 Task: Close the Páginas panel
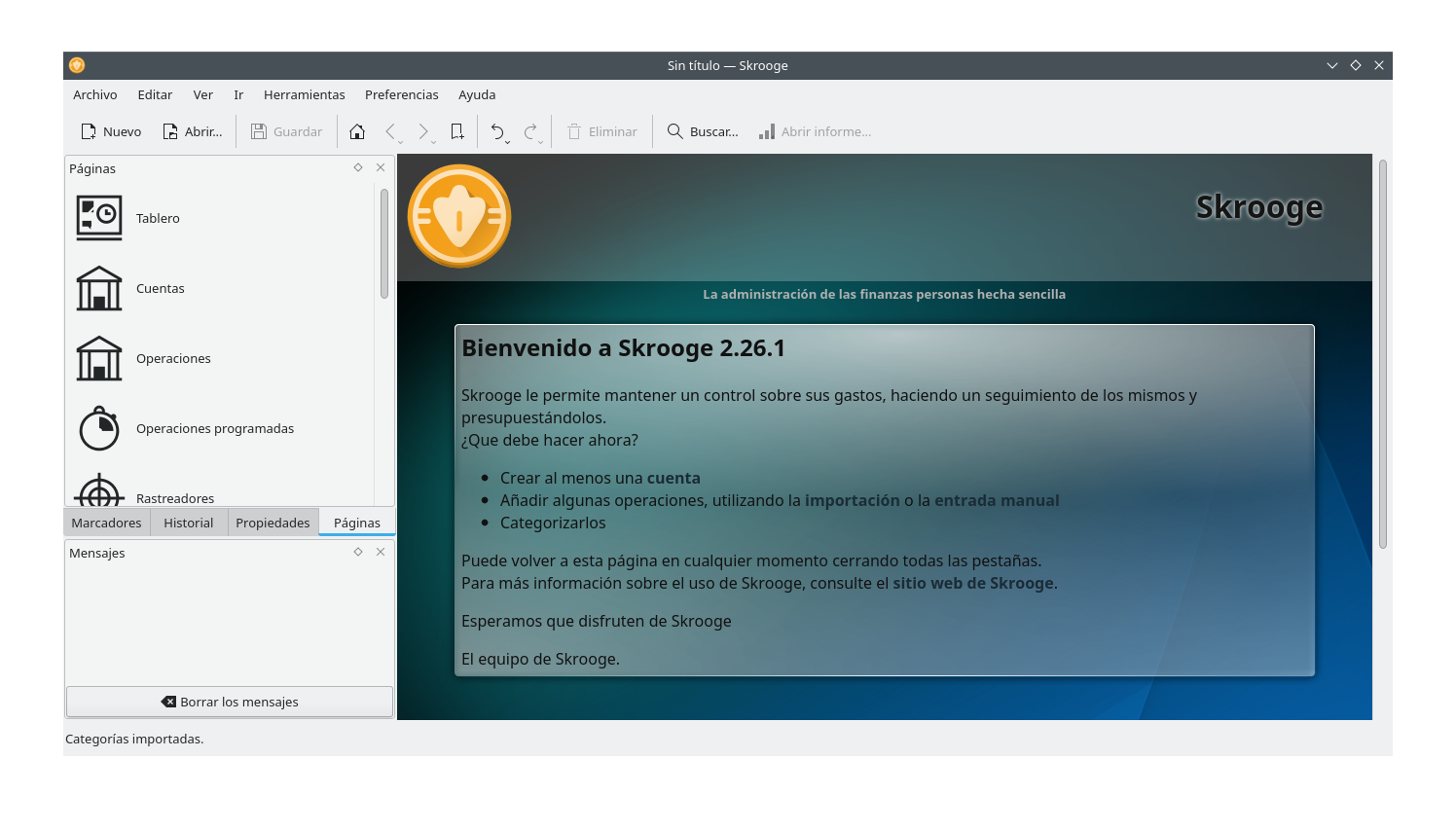click(x=381, y=167)
